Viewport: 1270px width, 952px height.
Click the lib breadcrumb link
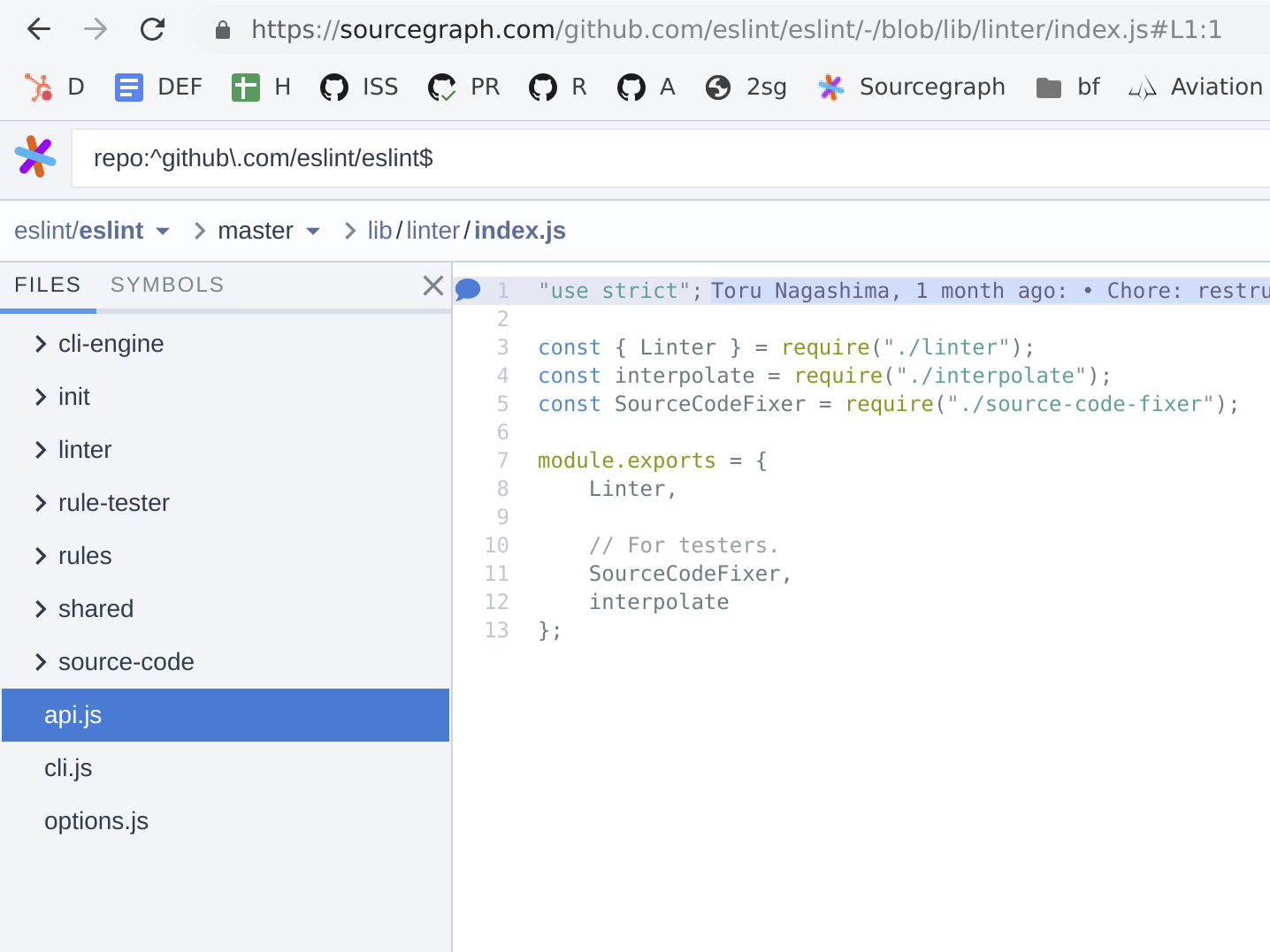tap(379, 231)
